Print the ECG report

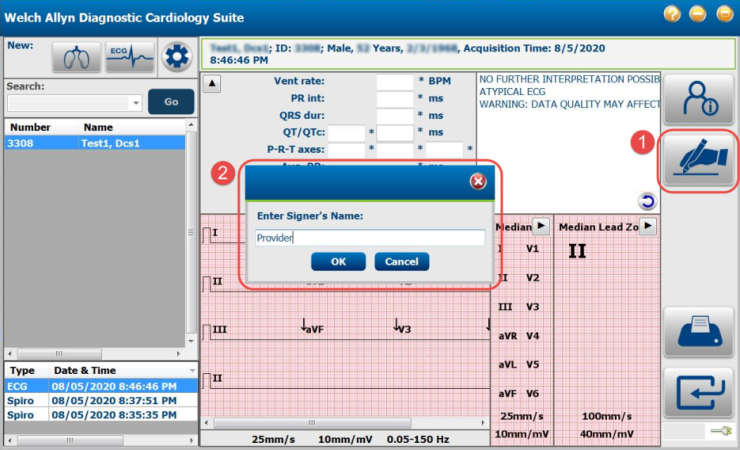[x=699, y=332]
